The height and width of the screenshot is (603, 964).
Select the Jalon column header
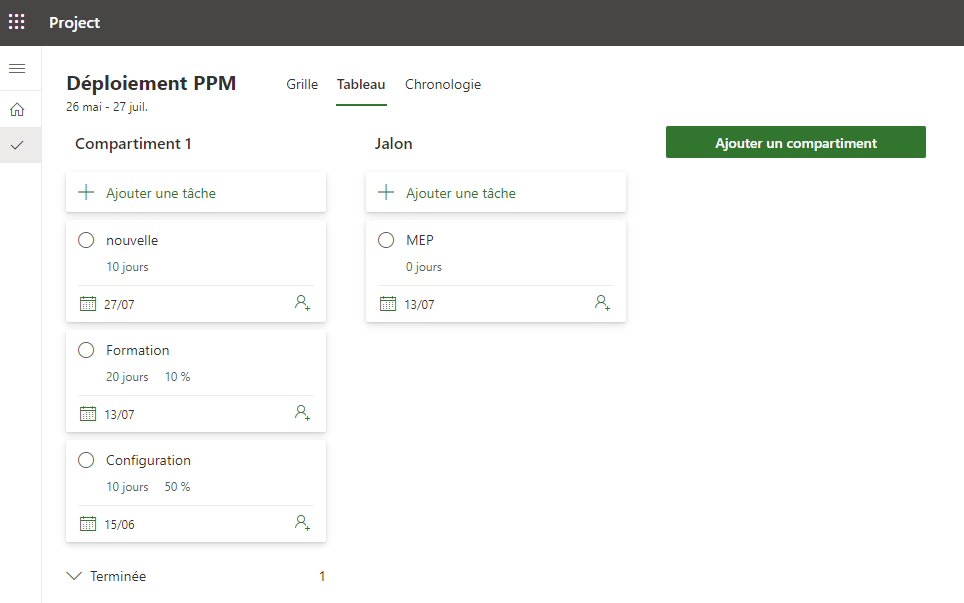point(393,144)
